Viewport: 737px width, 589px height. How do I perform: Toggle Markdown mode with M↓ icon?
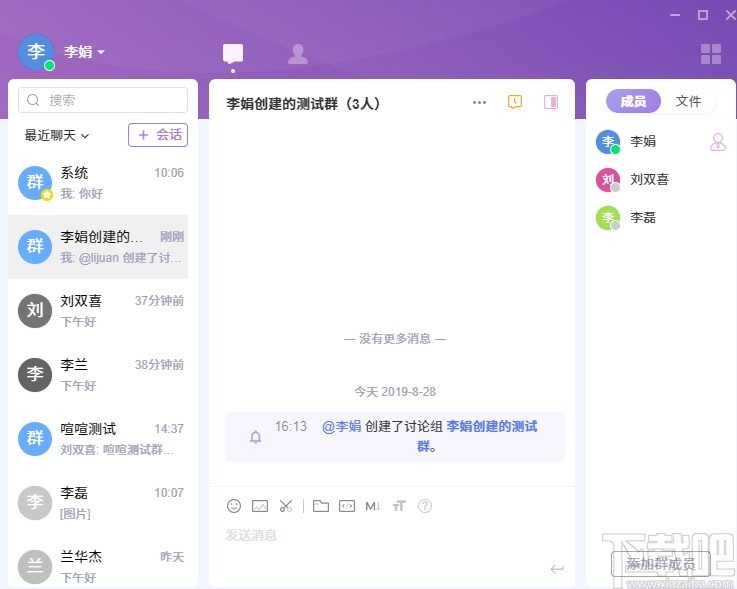(x=373, y=506)
